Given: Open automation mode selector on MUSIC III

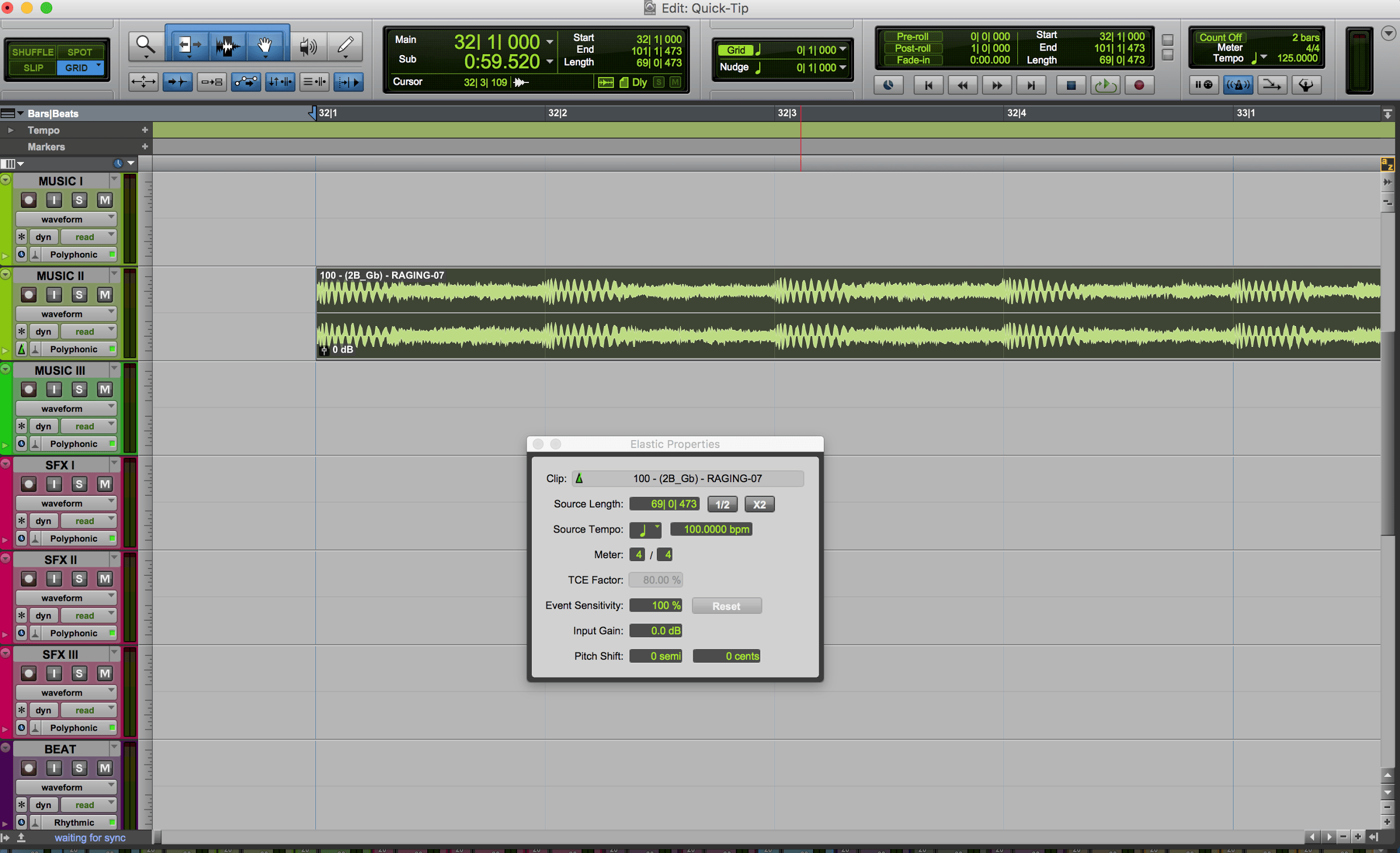Looking at the screenshot, I should 89,426.
